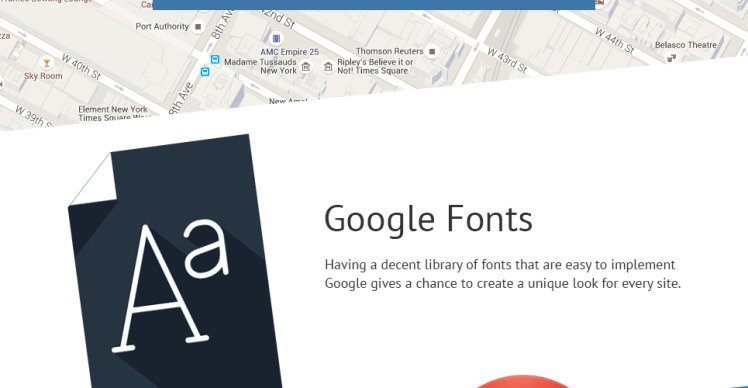The width and height of the screenshot is (748, 388).
Task: Click the Port Authority place label
Action: [162, 26]
